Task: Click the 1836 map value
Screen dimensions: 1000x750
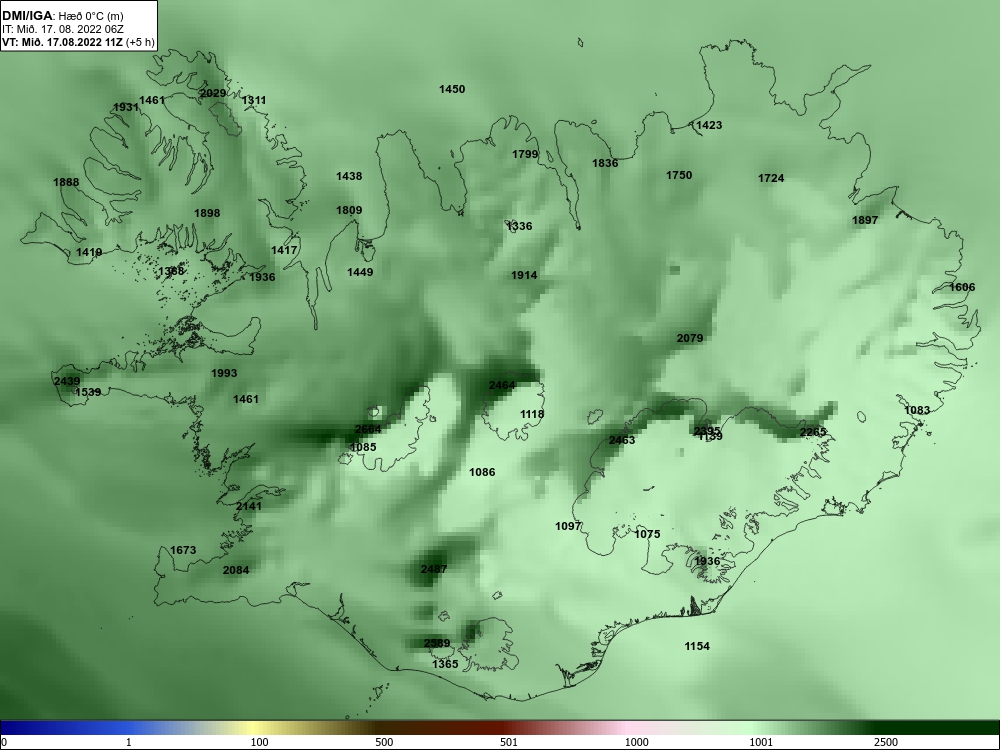Action: 605,163
